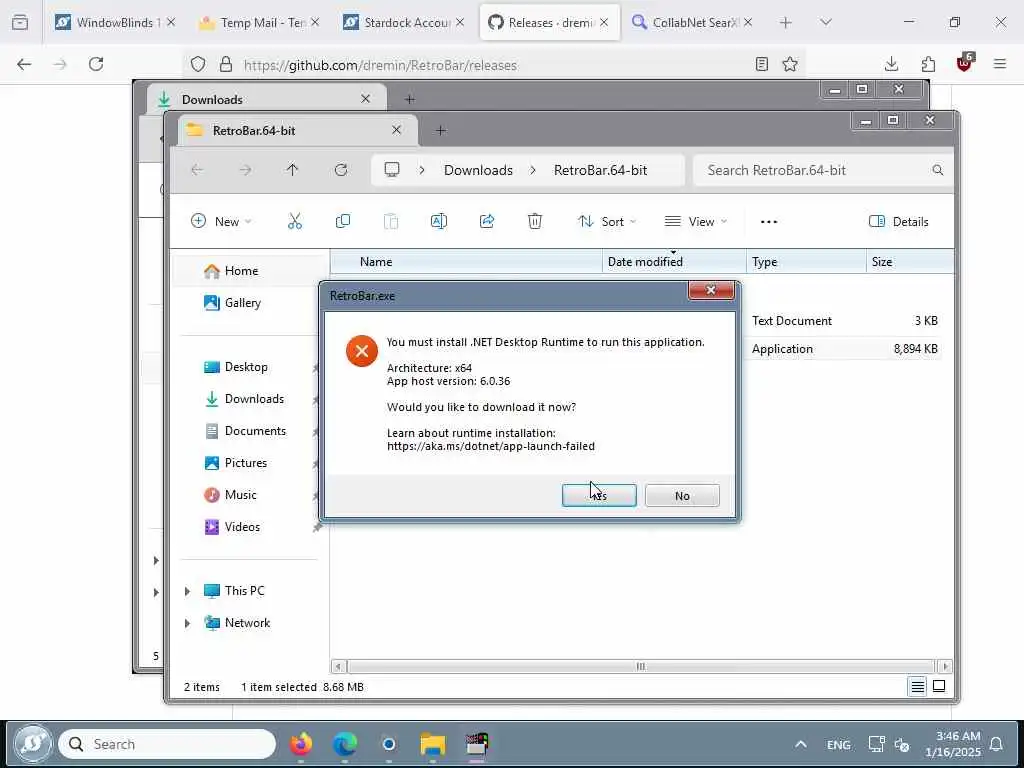
Task: Bookmark this page with the star icon
Action: tap(790, 64)
